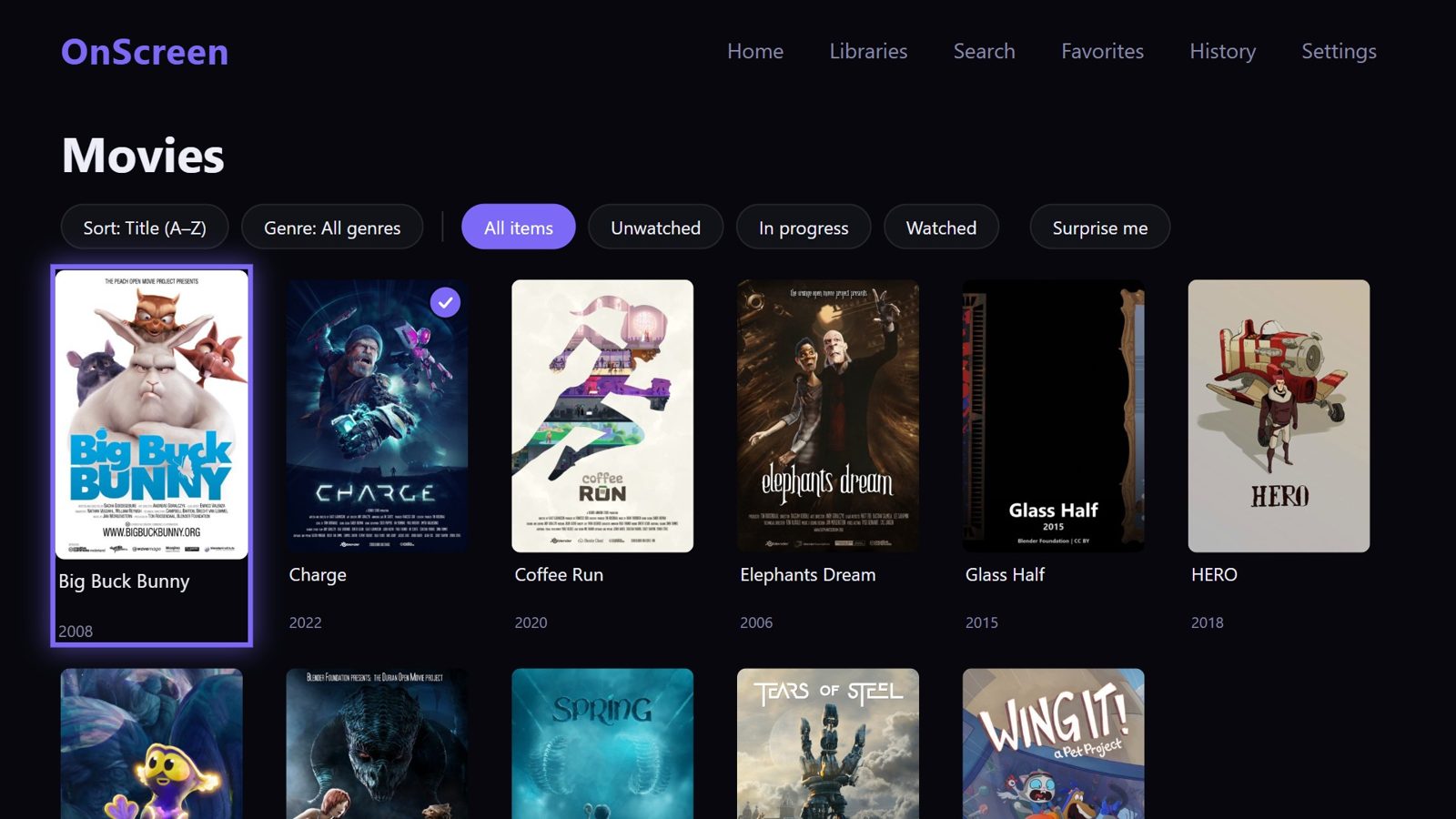
Task: Open the Charge movie poster
Action: tap(377, 416)
